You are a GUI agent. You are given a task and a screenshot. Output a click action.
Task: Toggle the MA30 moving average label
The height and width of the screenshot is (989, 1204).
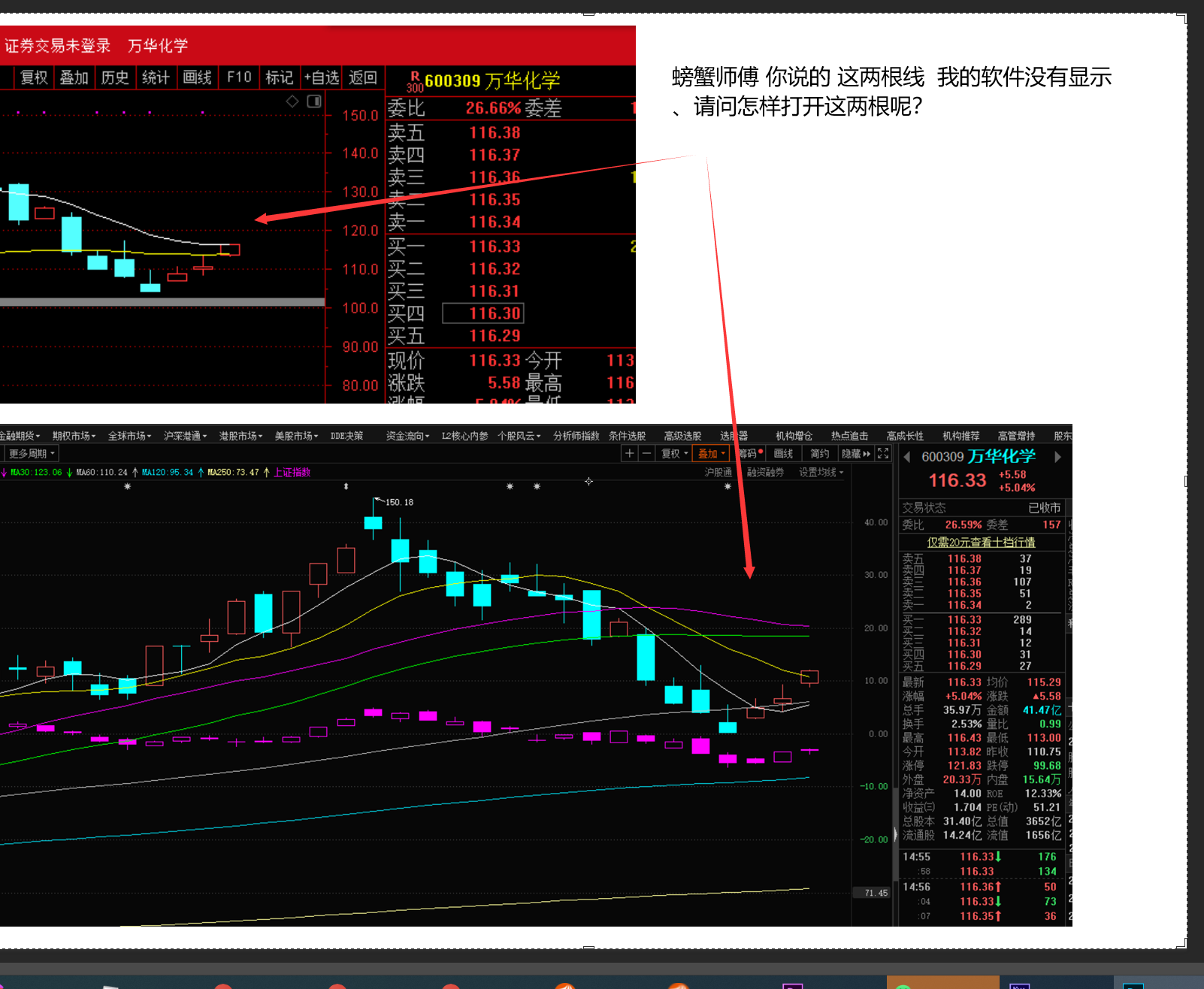pos(36,472)
